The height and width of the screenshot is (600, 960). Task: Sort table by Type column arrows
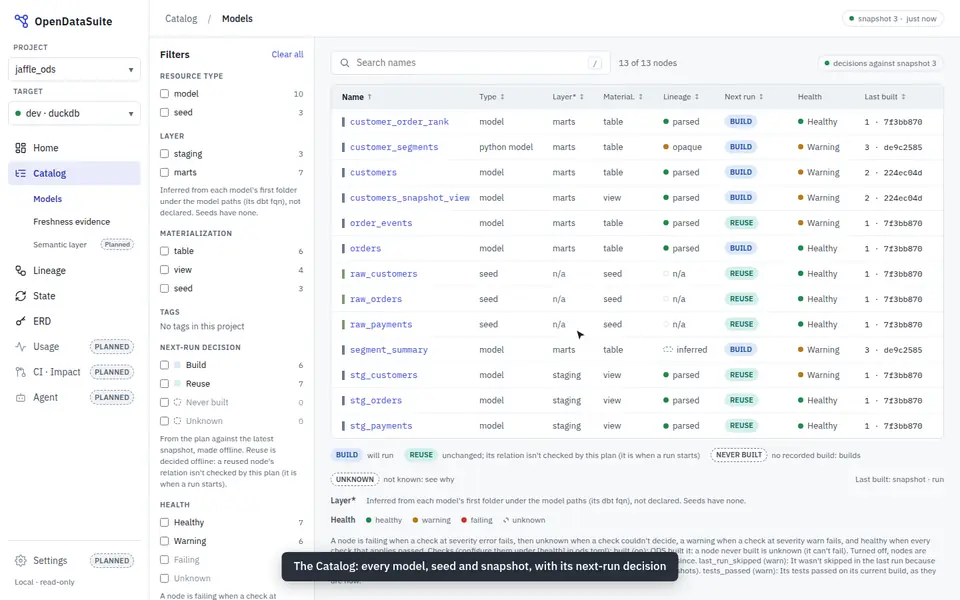[x=502, y=97]
